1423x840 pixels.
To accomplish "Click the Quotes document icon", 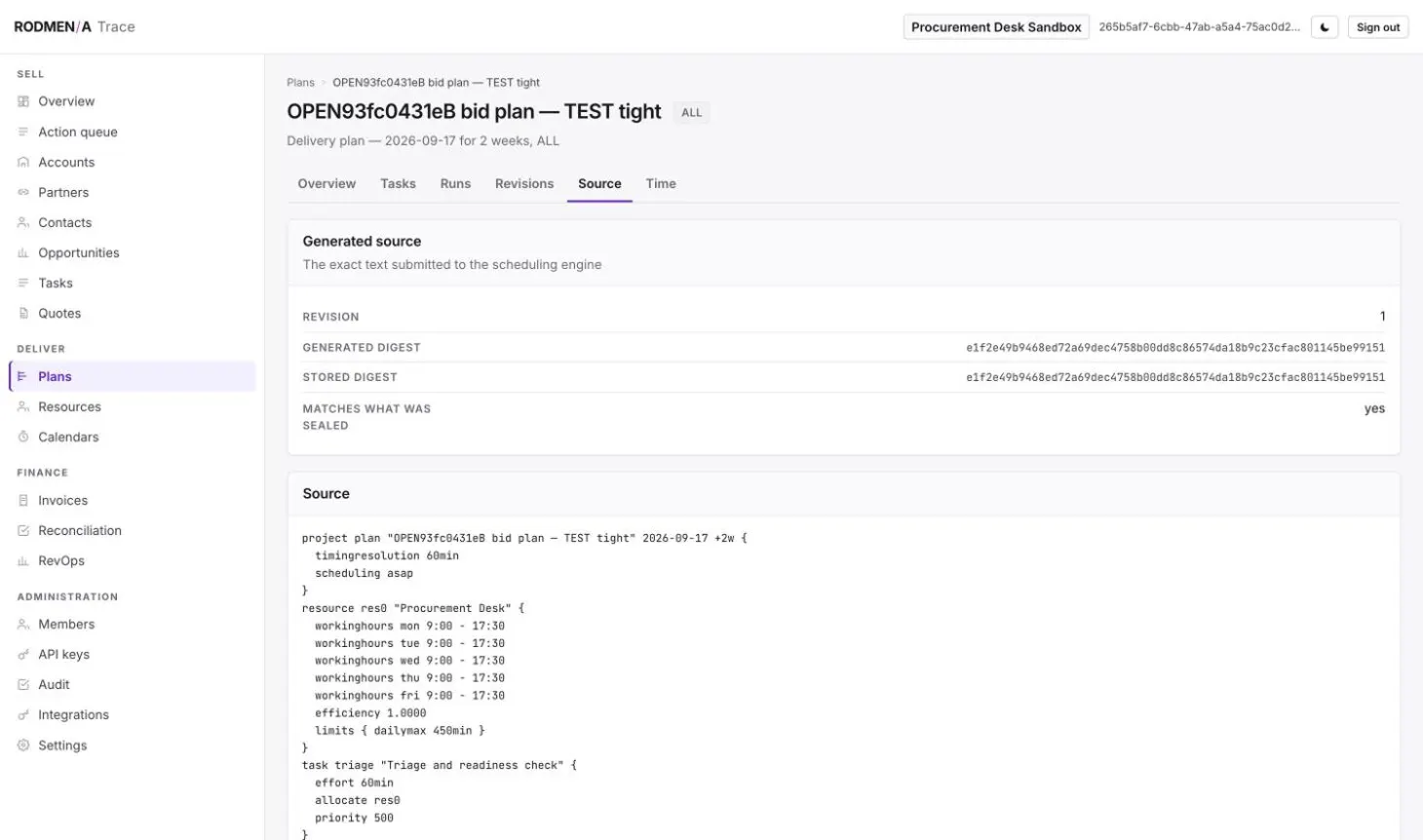I will point(23,313).
